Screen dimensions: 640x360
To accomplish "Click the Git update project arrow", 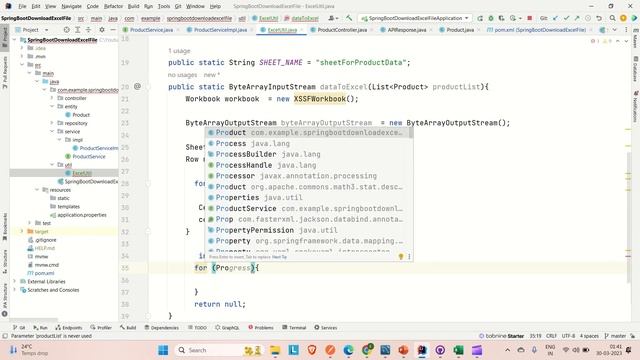I will [556, 18].
